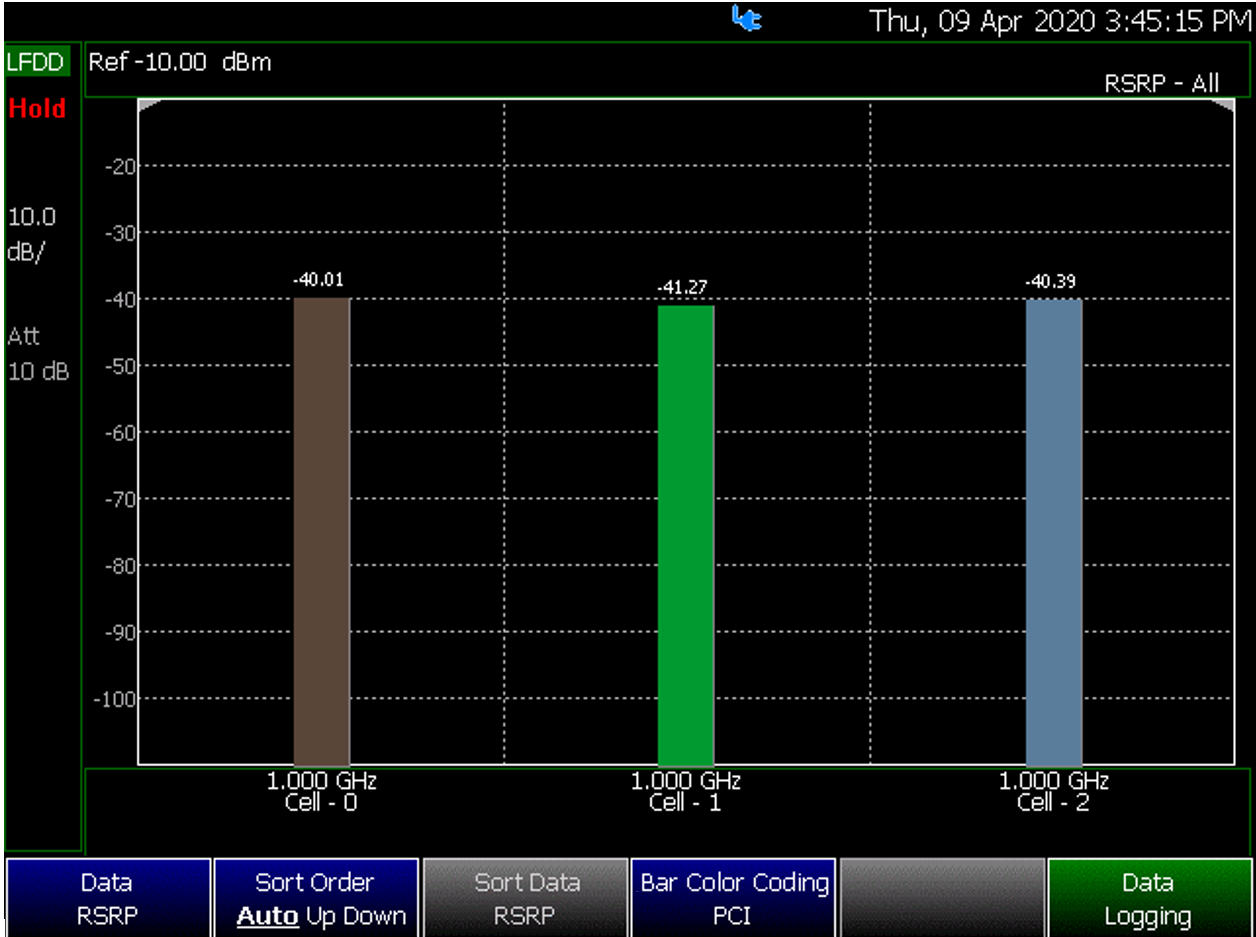1256x937 pixels.
Task: Click the -20 axis label
Action: click(119, 166)
